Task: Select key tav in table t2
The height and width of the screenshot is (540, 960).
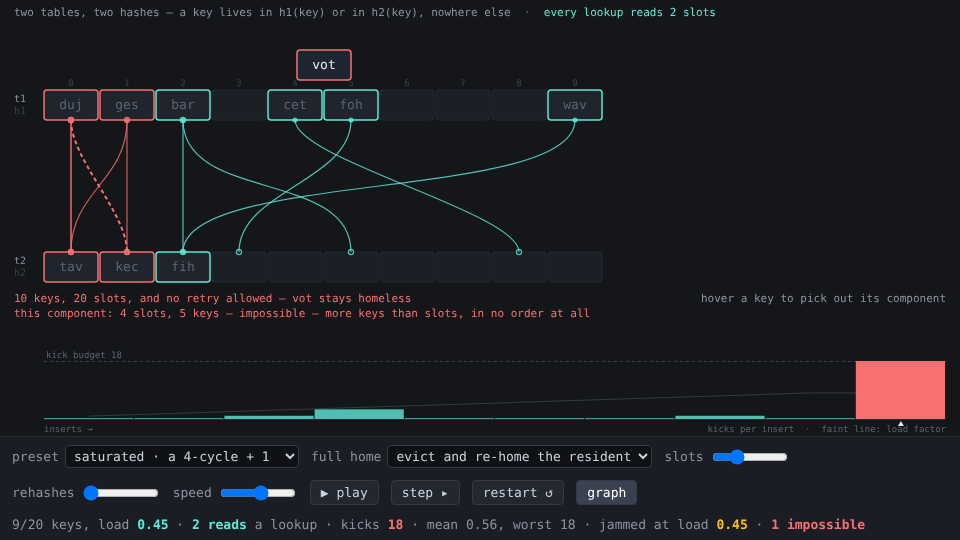Action: click(x=71, y=267)
